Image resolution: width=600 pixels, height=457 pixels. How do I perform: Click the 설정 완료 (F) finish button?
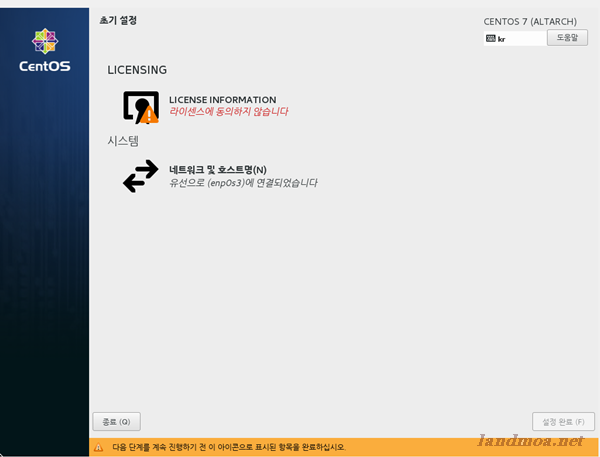click(x=563, y=421)
